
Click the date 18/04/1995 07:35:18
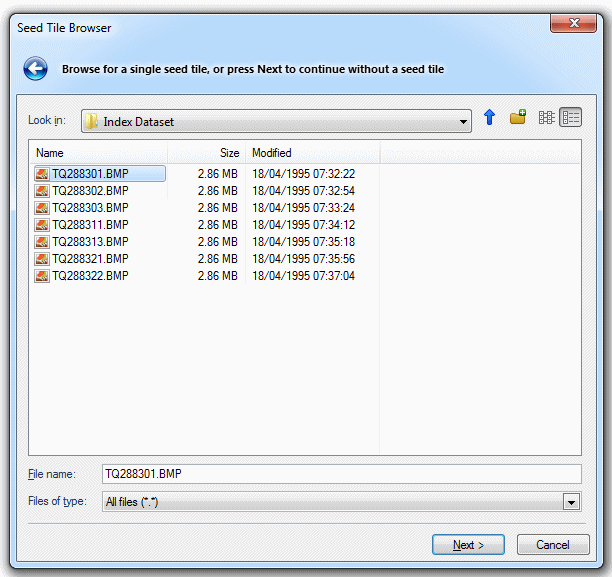pyautogui.click(x=304, y=242)
